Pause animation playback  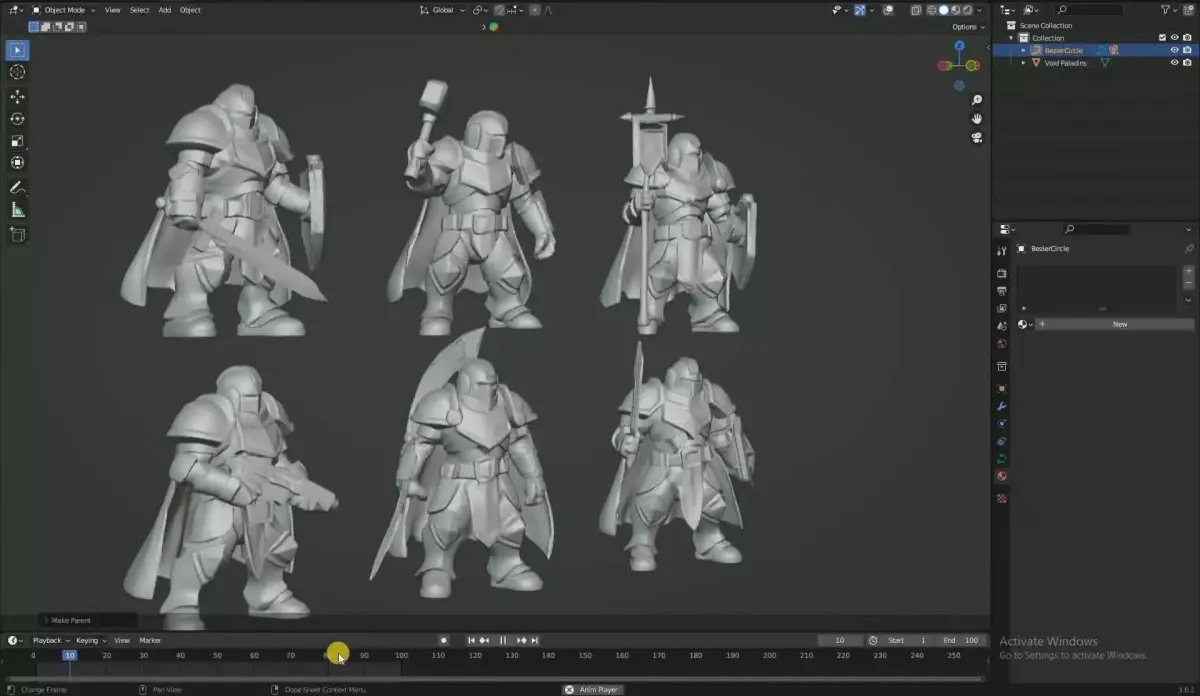click(503, 640)
